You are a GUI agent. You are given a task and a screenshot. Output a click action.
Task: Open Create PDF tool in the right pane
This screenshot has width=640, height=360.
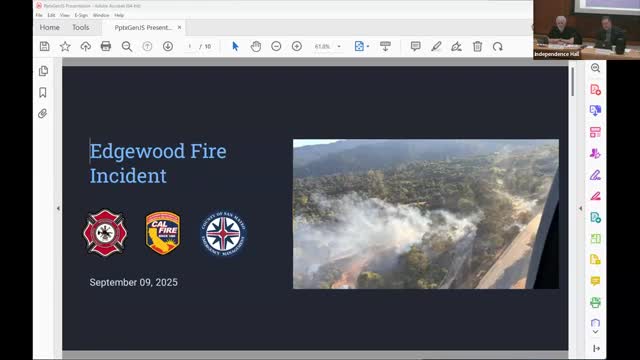tap(595, 90)
